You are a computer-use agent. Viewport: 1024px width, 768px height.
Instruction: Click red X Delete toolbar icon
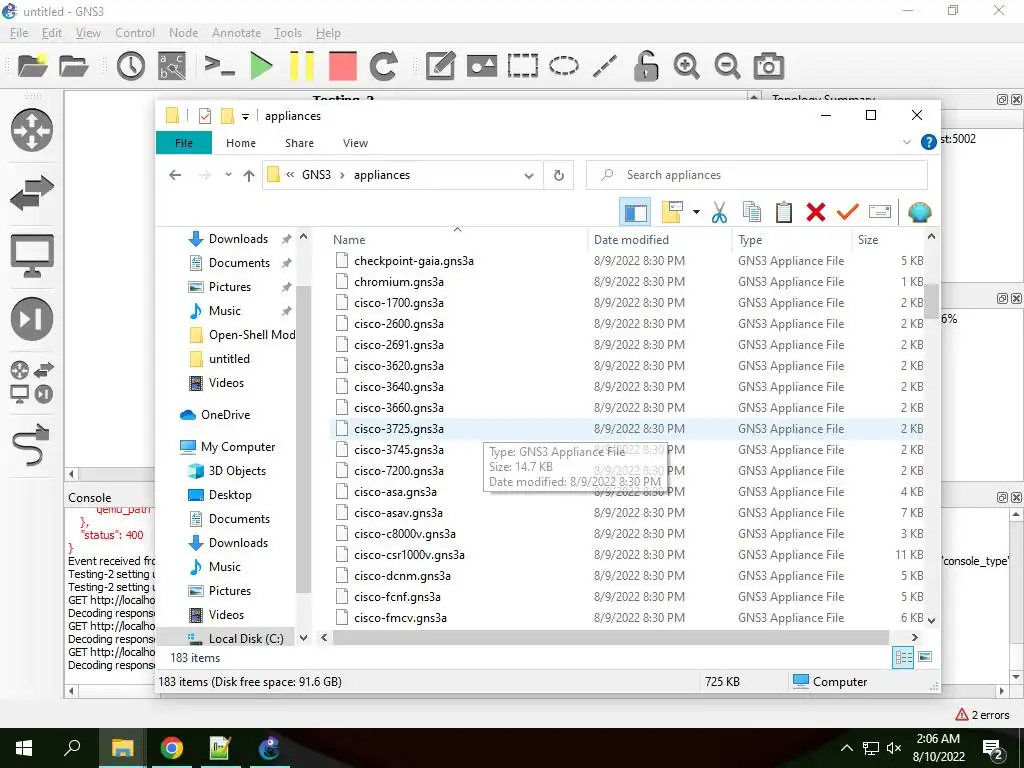point(816,212)
